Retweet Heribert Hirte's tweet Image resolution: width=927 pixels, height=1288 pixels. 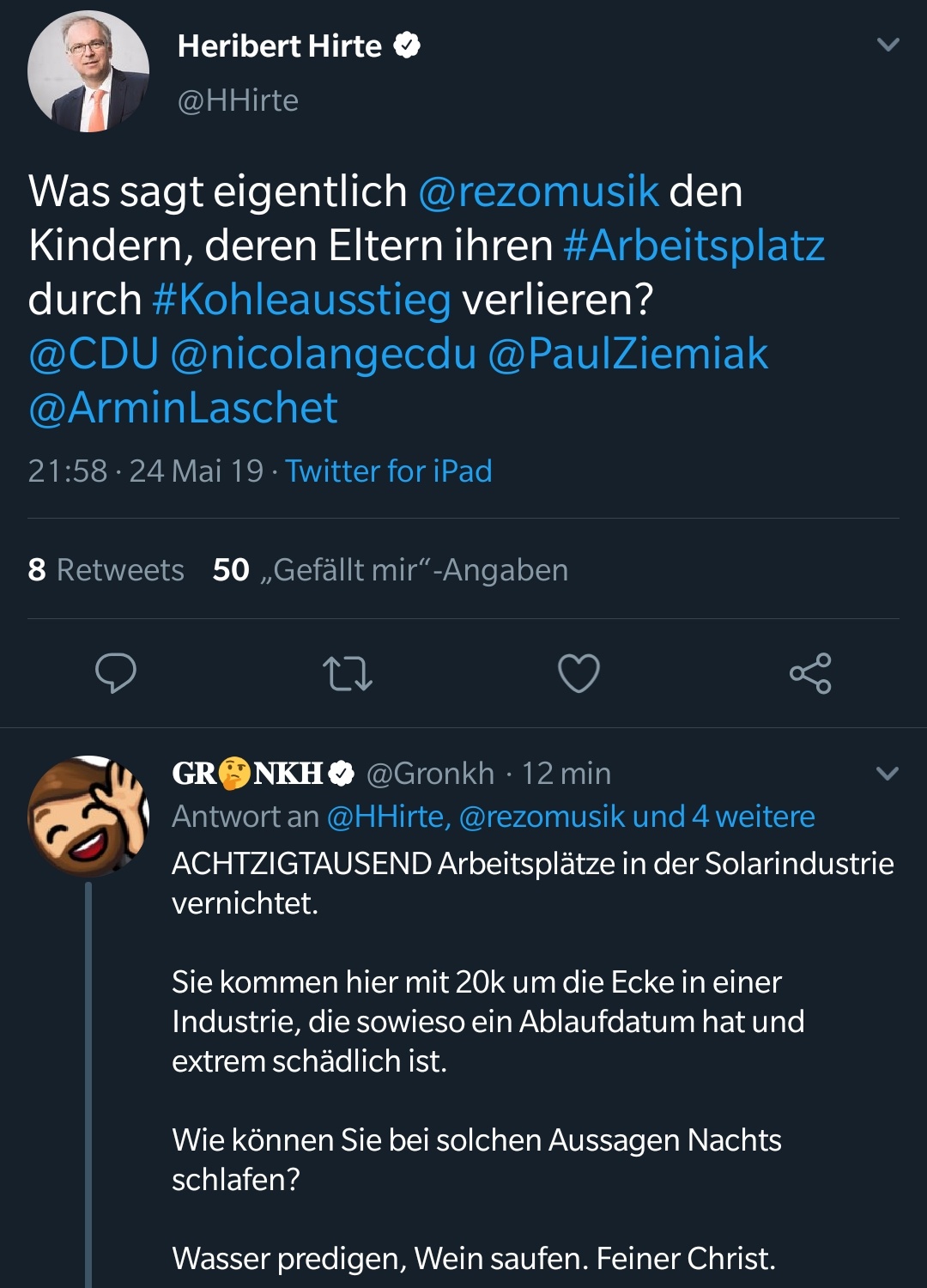coord(347,673)
